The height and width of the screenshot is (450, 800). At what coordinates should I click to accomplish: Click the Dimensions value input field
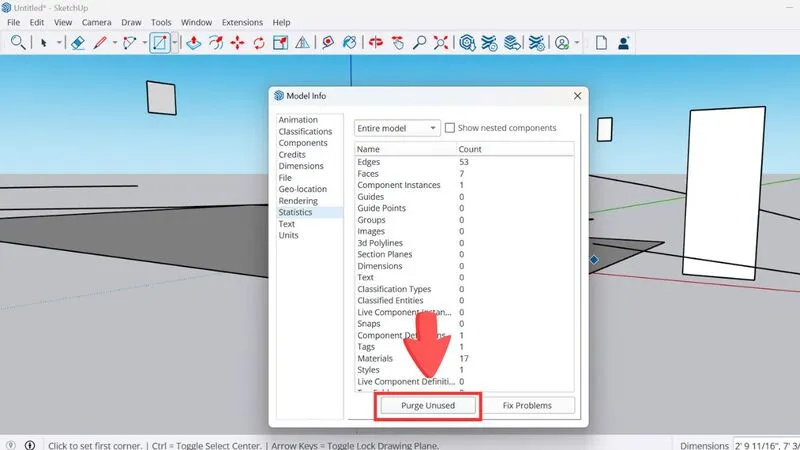767,445
